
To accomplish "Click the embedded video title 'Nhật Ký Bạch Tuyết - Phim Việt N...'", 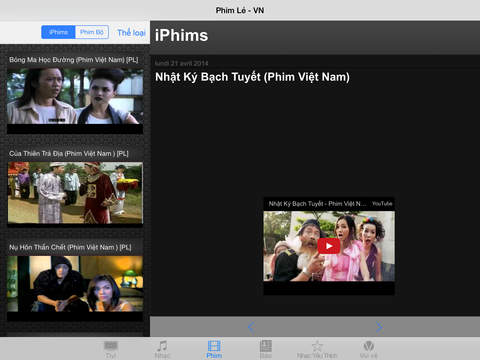I will coord(317,204).
